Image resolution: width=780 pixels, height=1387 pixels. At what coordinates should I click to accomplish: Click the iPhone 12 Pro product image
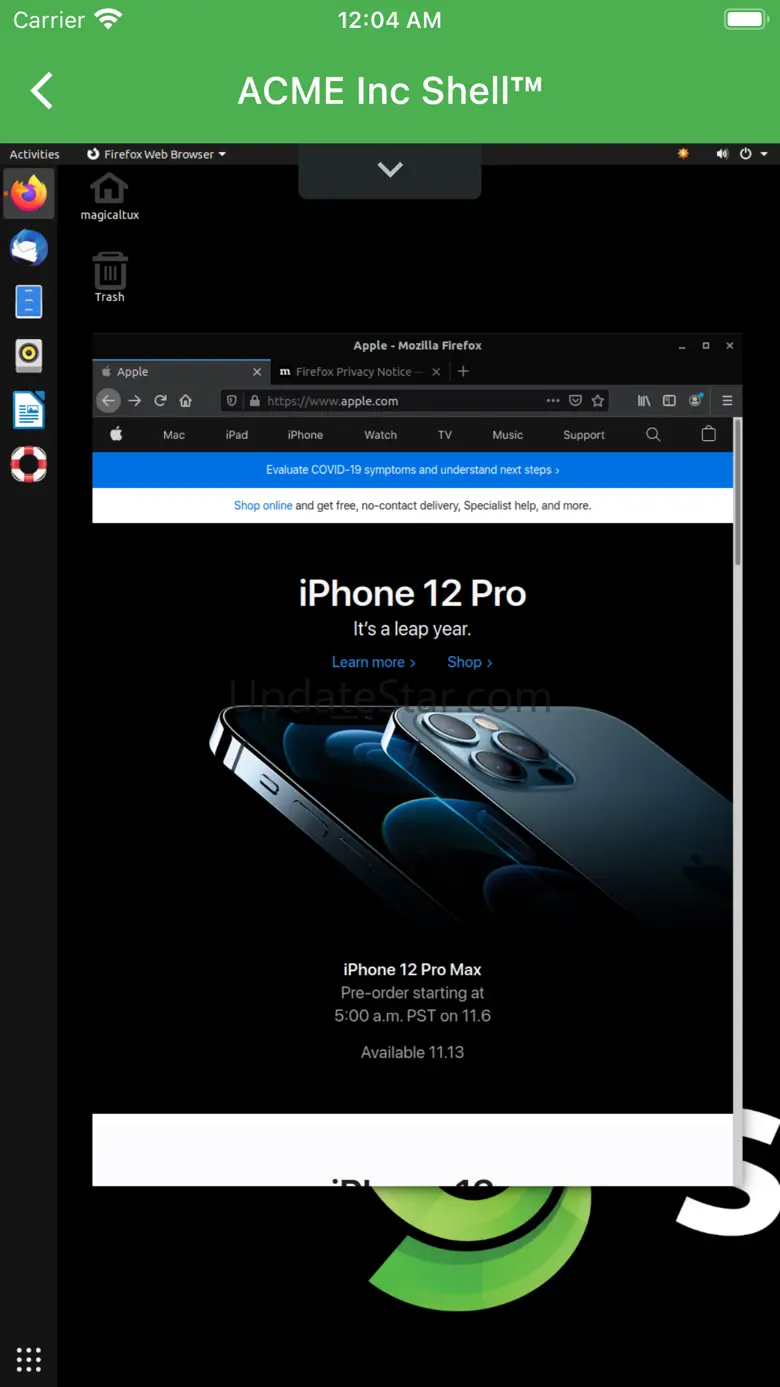[470, 815]
